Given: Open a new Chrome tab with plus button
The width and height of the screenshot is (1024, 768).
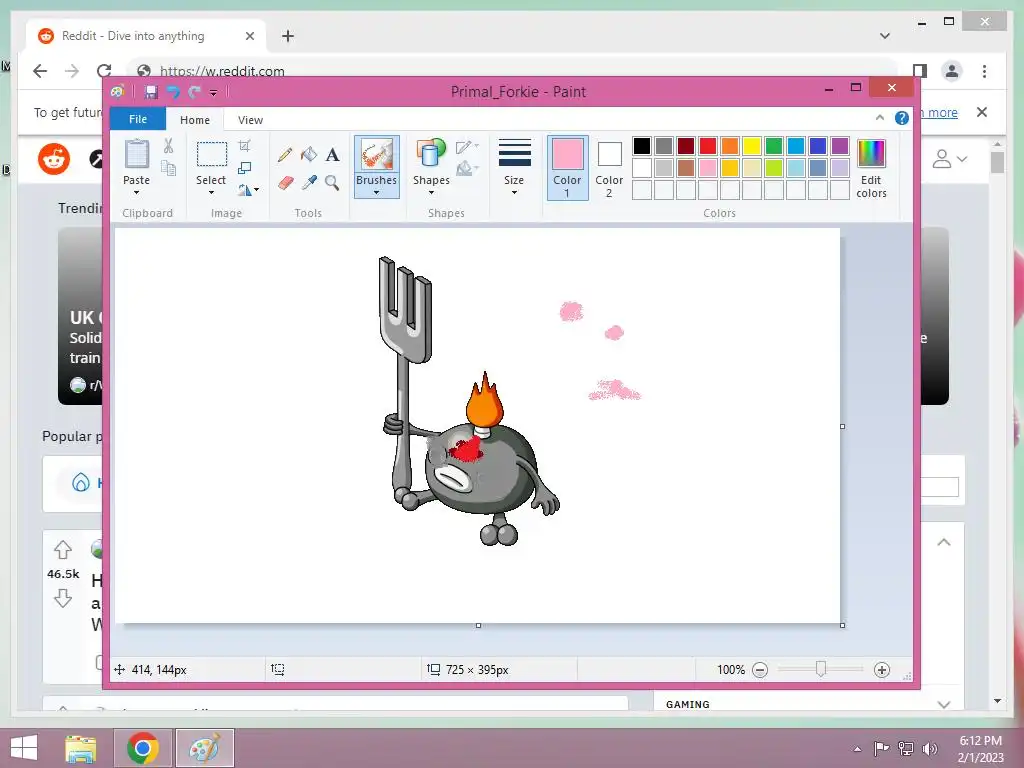Looking at the screenshot, I should [x=288, y=36].
